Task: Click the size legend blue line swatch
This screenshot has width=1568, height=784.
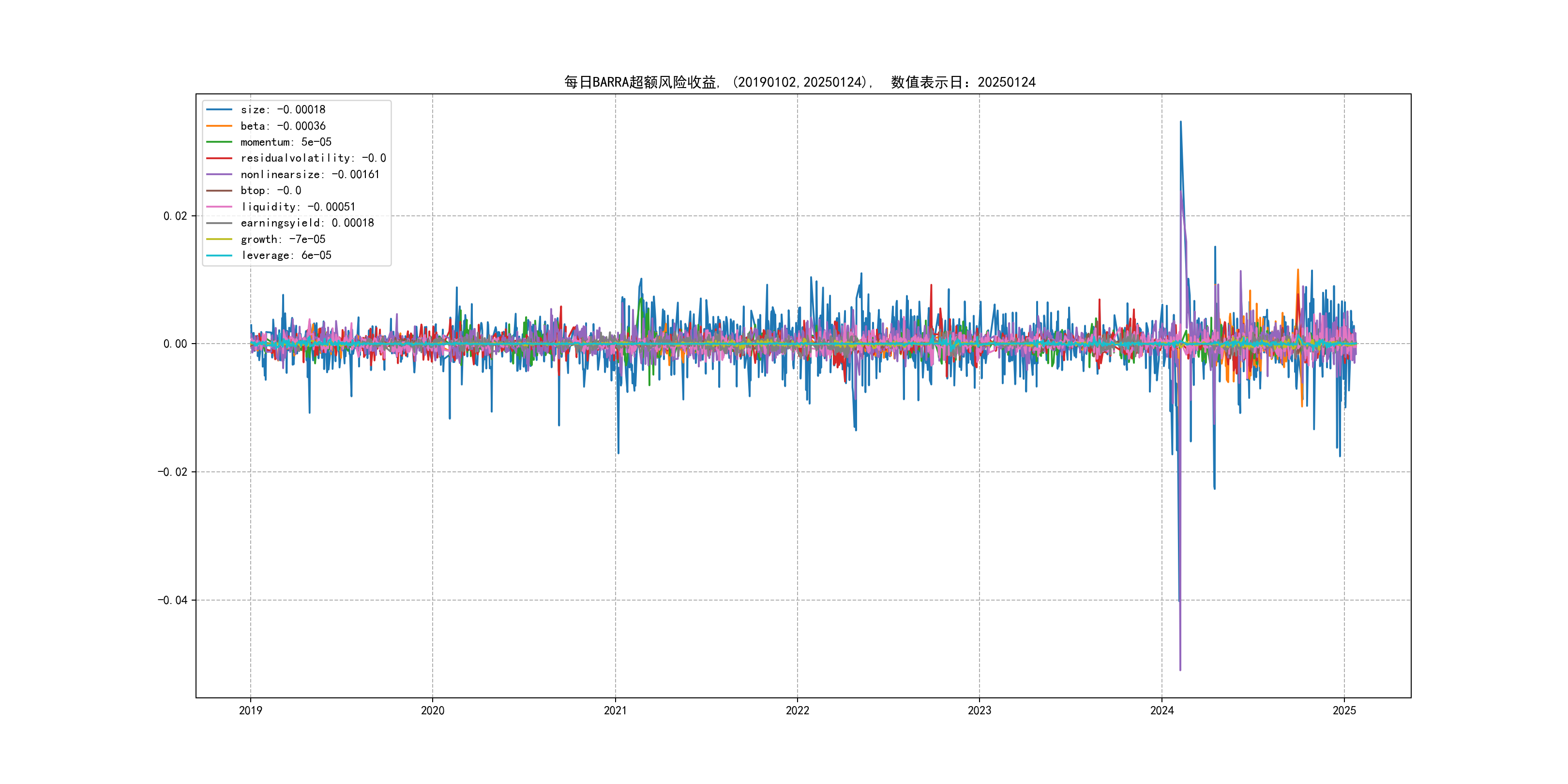Action: [219, 109]
